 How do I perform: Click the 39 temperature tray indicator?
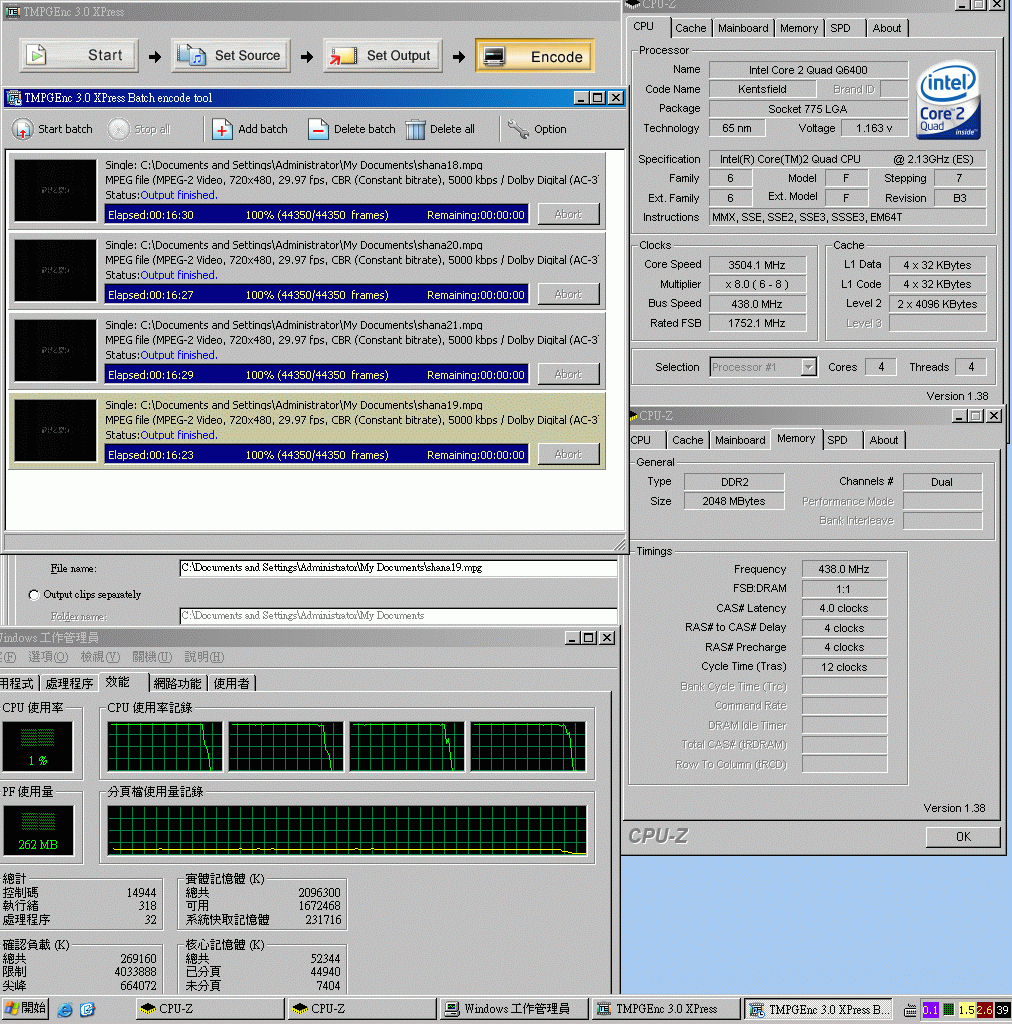[x=1002, y=1010]
